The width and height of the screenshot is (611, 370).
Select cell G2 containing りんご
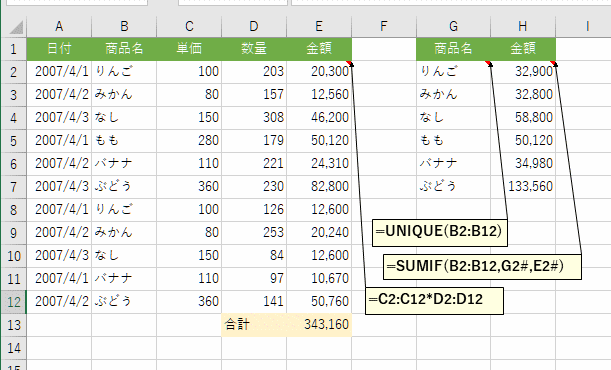click(x=454, y=72)
